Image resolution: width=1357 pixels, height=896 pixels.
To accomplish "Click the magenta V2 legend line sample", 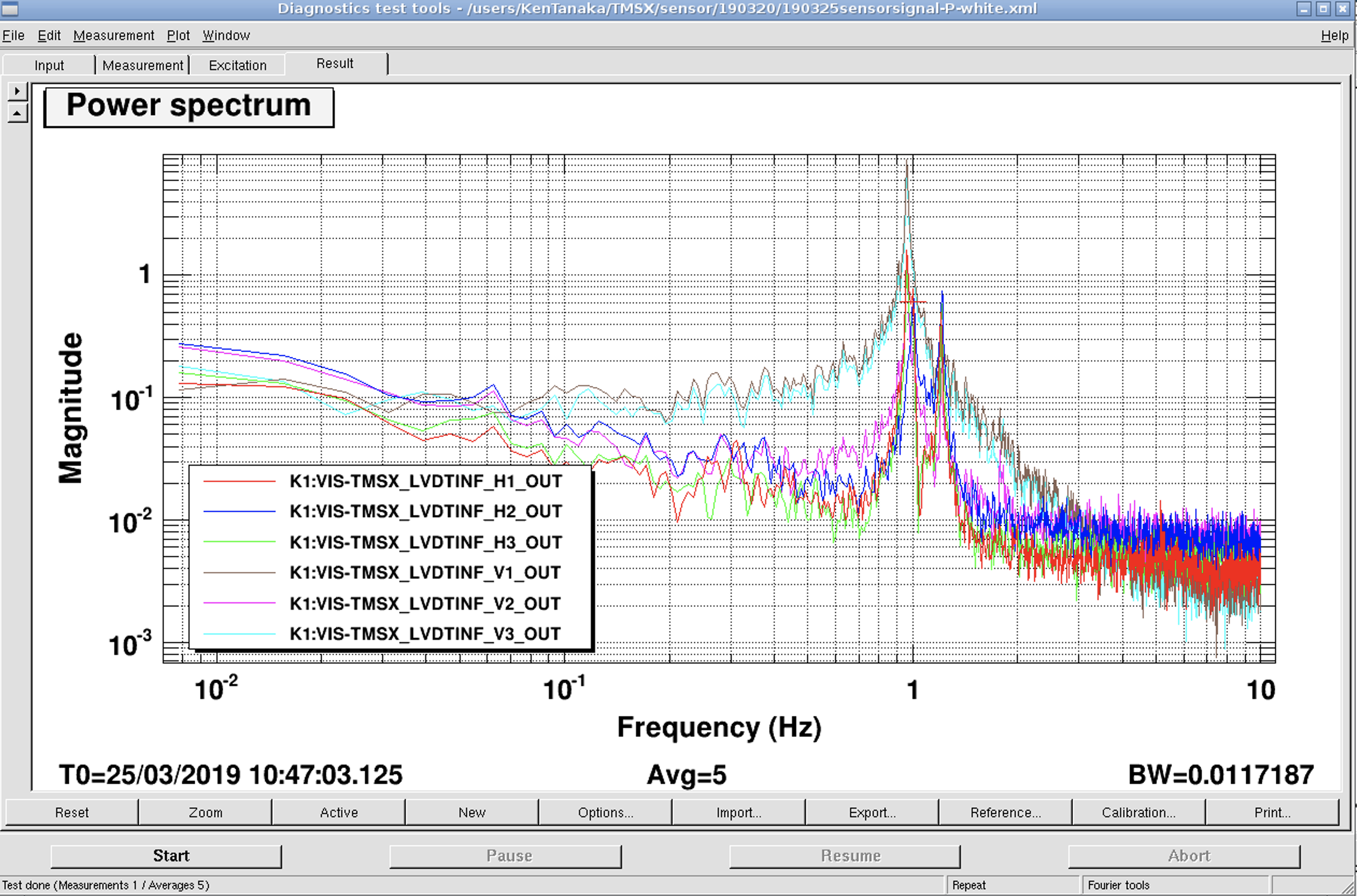I will (x=239, y=603).
